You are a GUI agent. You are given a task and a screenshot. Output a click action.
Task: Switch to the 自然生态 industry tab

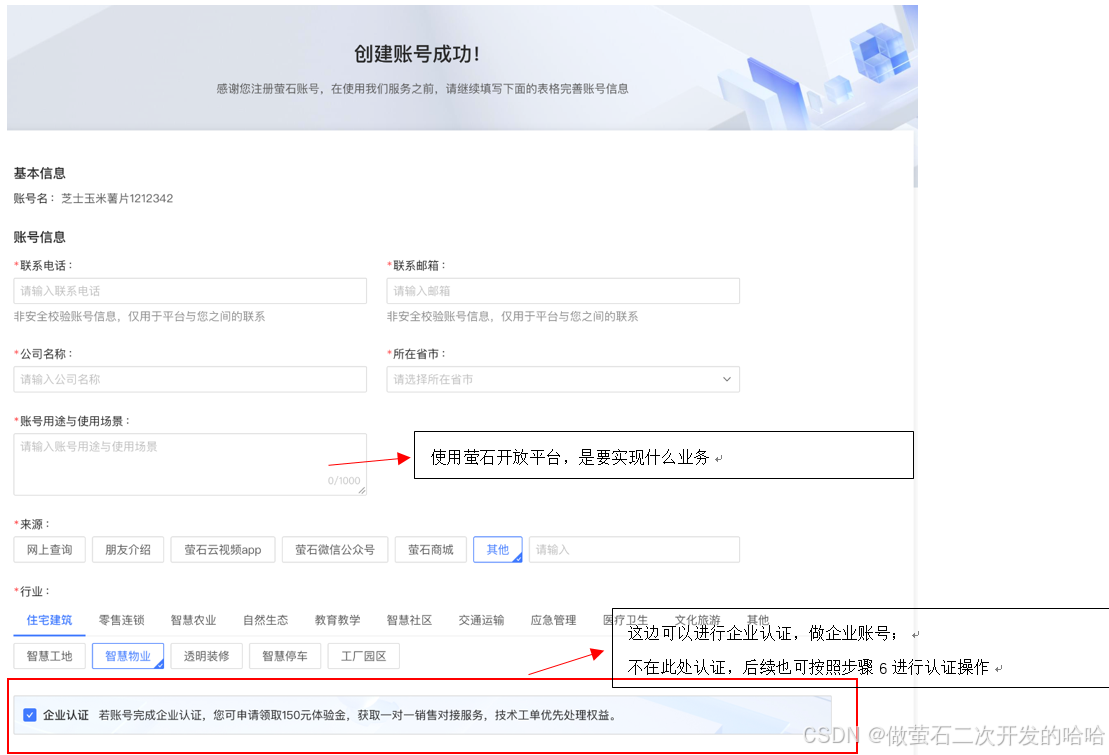coord(265,620)
